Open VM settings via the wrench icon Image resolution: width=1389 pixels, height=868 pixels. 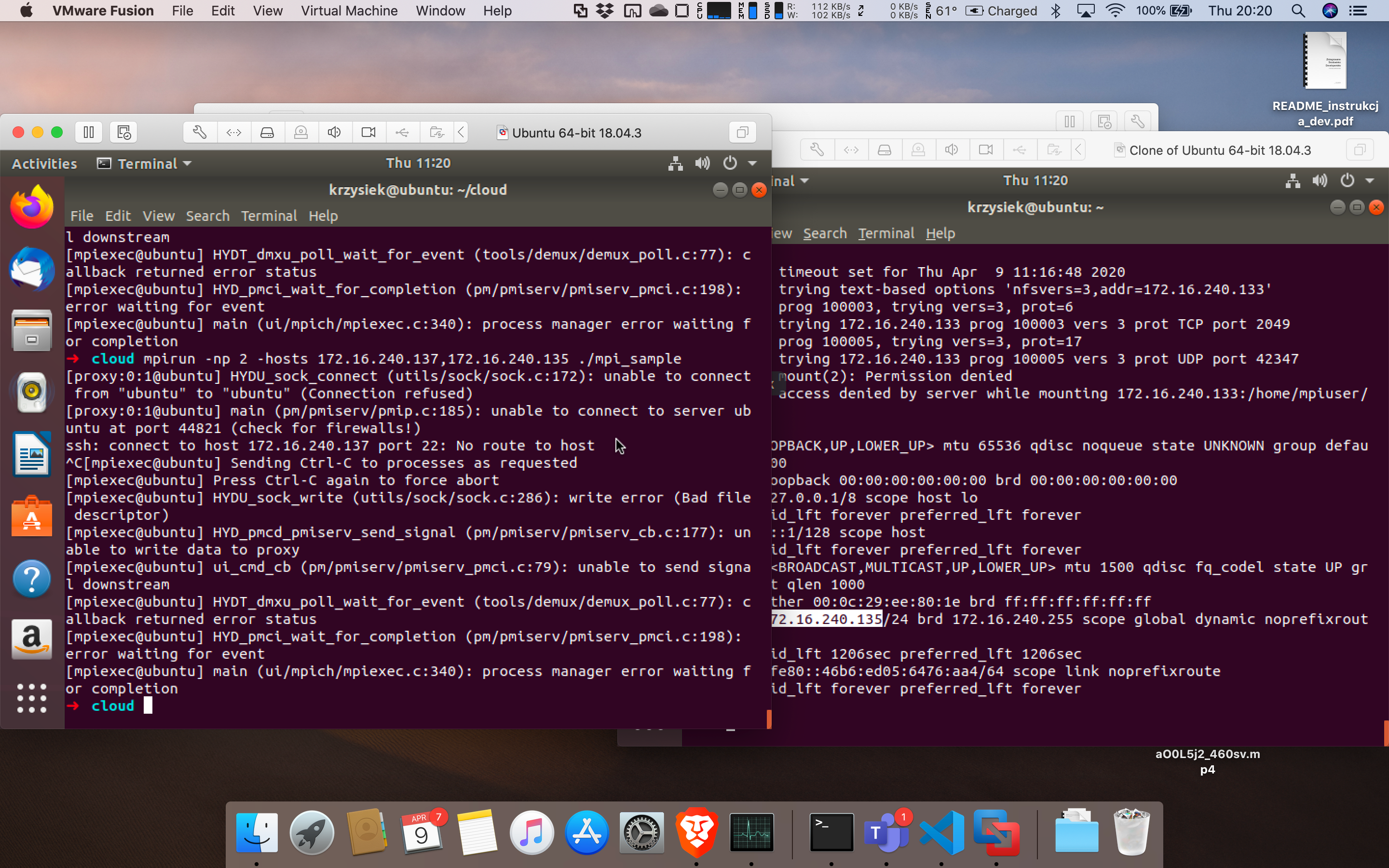(199, 133)
